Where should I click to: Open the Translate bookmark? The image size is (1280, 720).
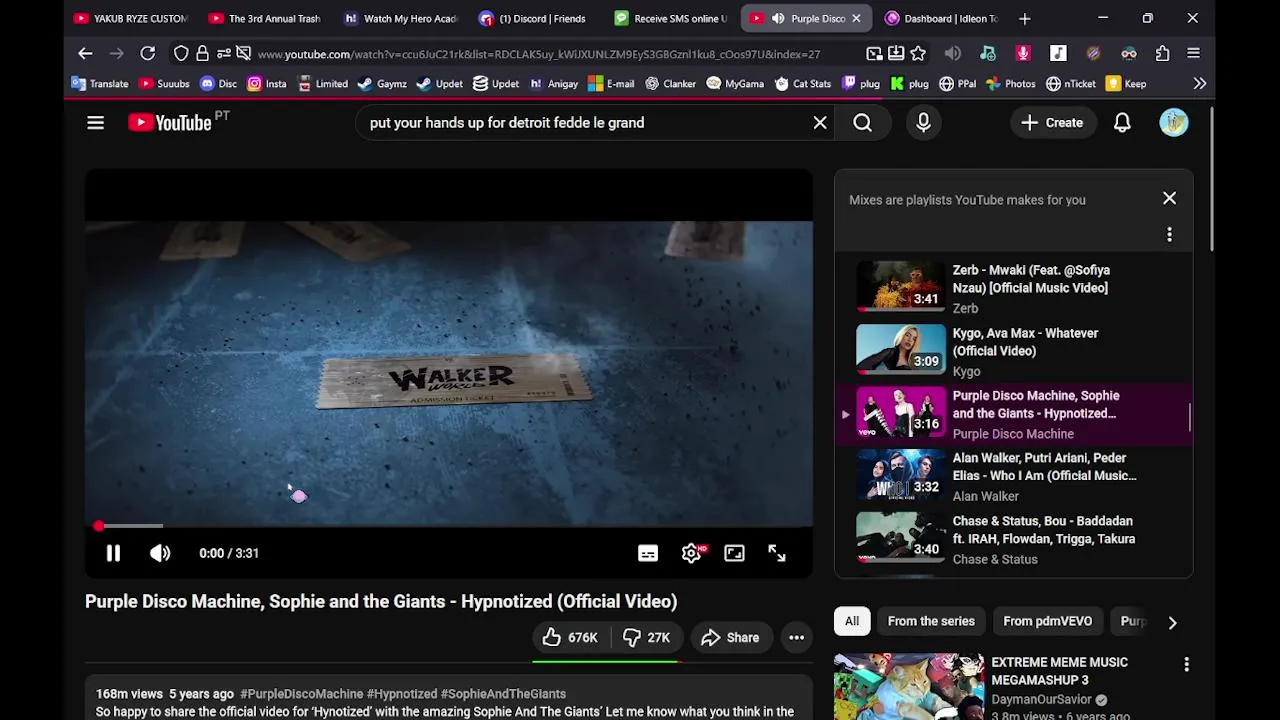click(99, 84)
